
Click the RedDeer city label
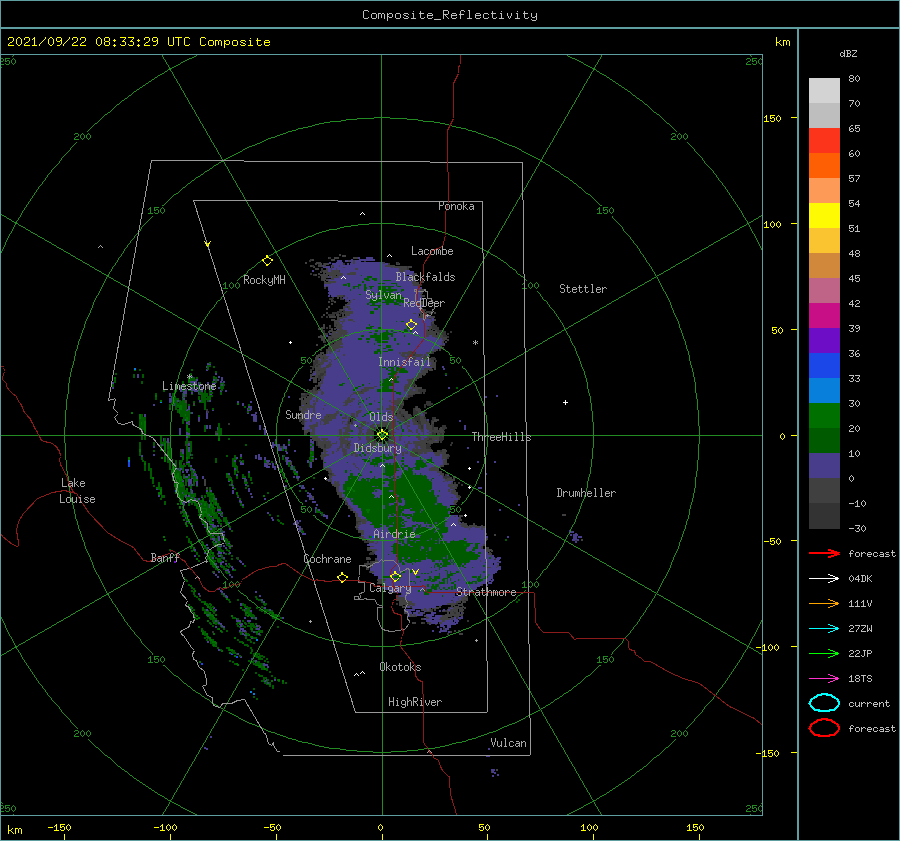[424, 303]
